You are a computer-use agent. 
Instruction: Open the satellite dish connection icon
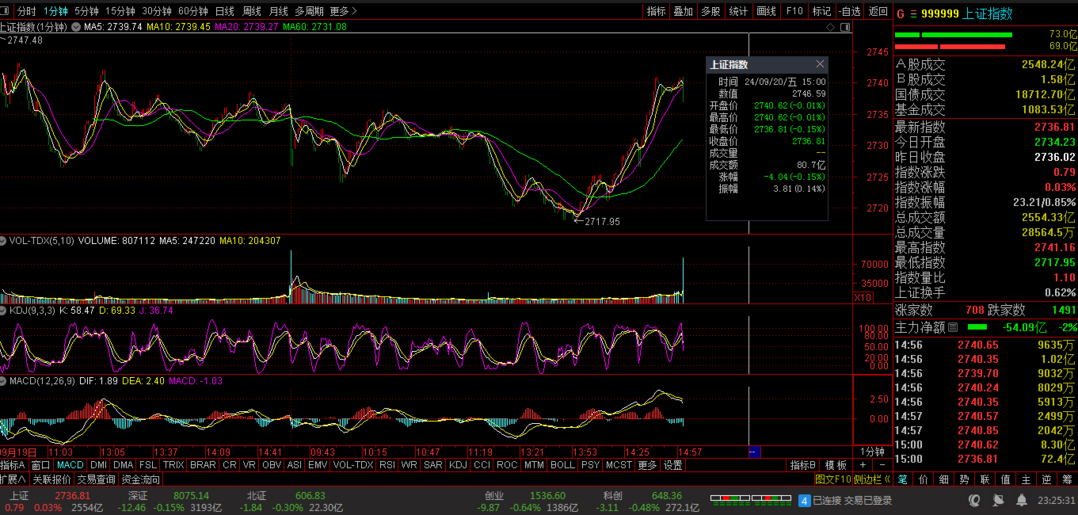tap(999, 499)
